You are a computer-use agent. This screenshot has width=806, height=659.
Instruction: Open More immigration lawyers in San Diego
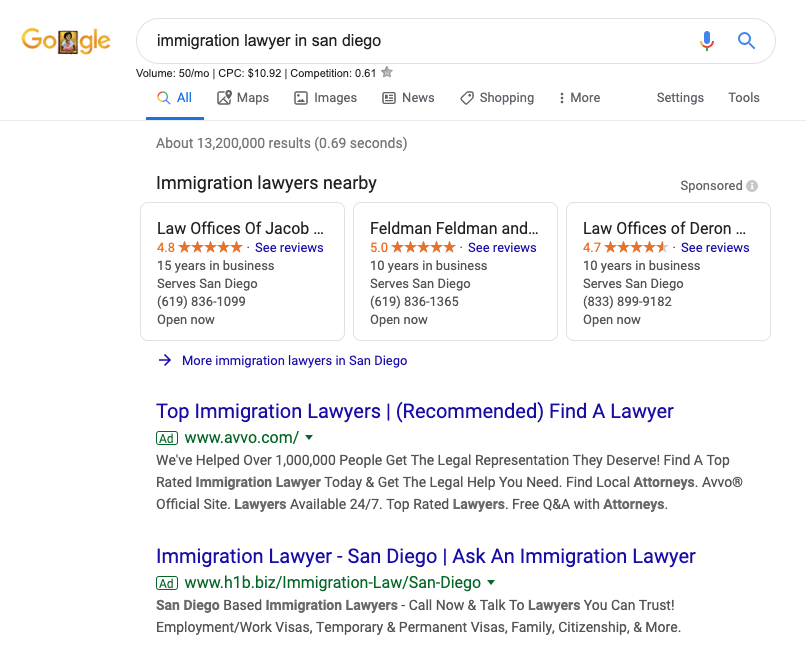pos(295,360)
